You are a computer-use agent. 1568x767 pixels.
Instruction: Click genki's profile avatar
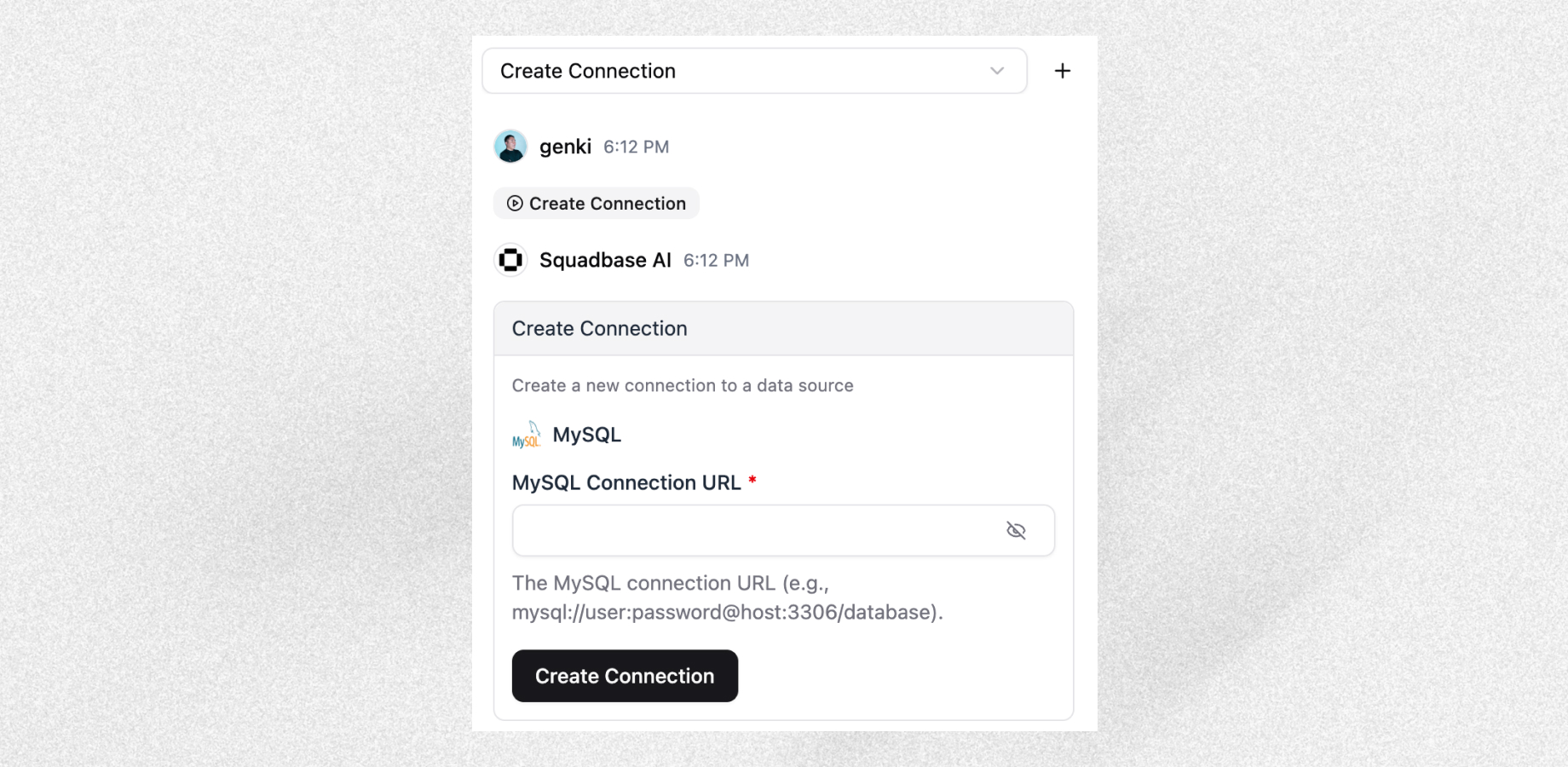(x=510, y=147)
